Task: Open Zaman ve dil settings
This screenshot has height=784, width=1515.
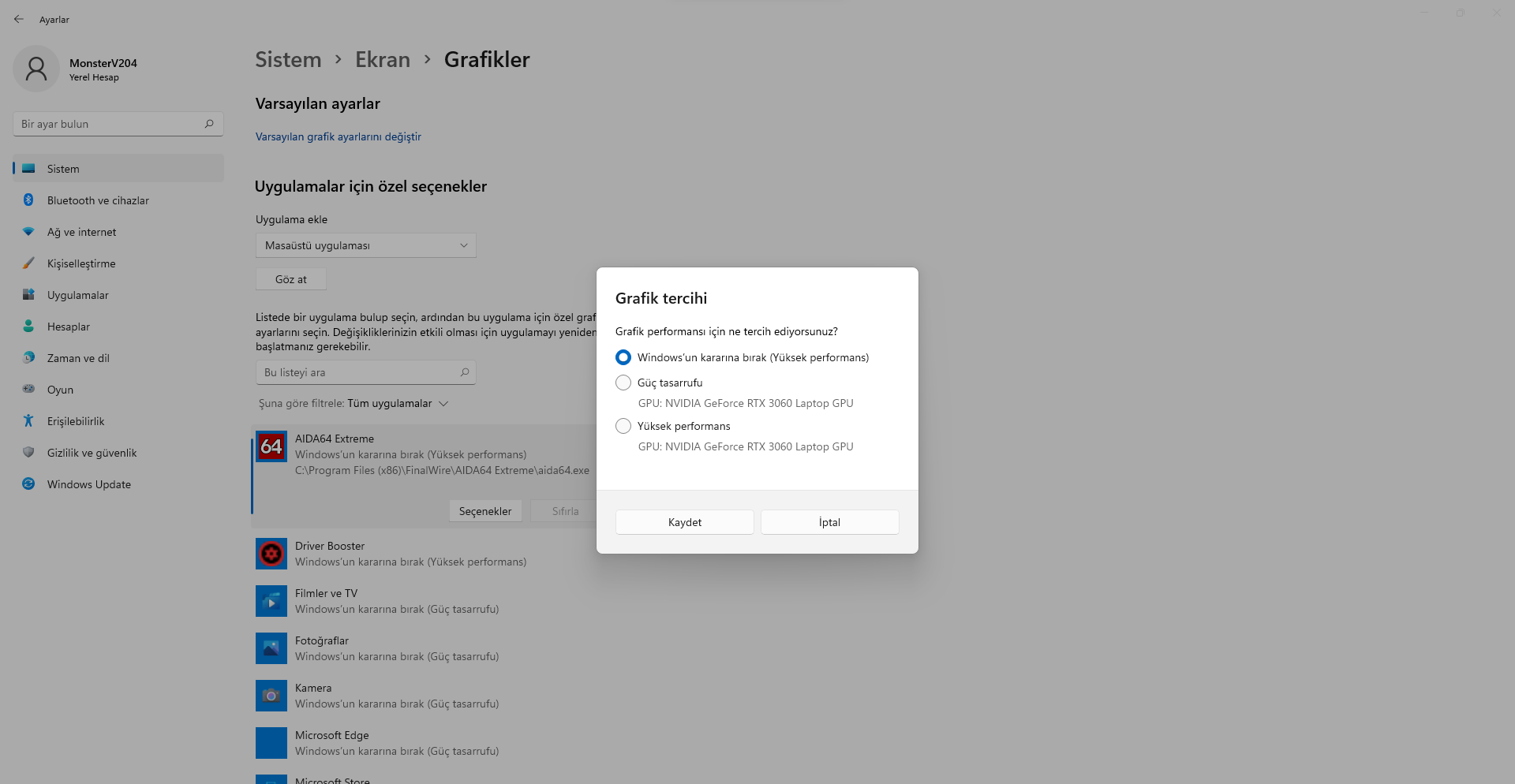Action: tap(118, 358)
